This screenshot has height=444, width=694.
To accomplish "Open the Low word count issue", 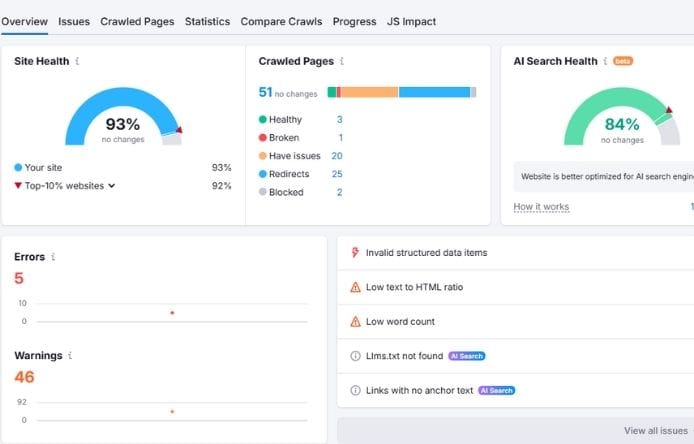I will point(400,322).
